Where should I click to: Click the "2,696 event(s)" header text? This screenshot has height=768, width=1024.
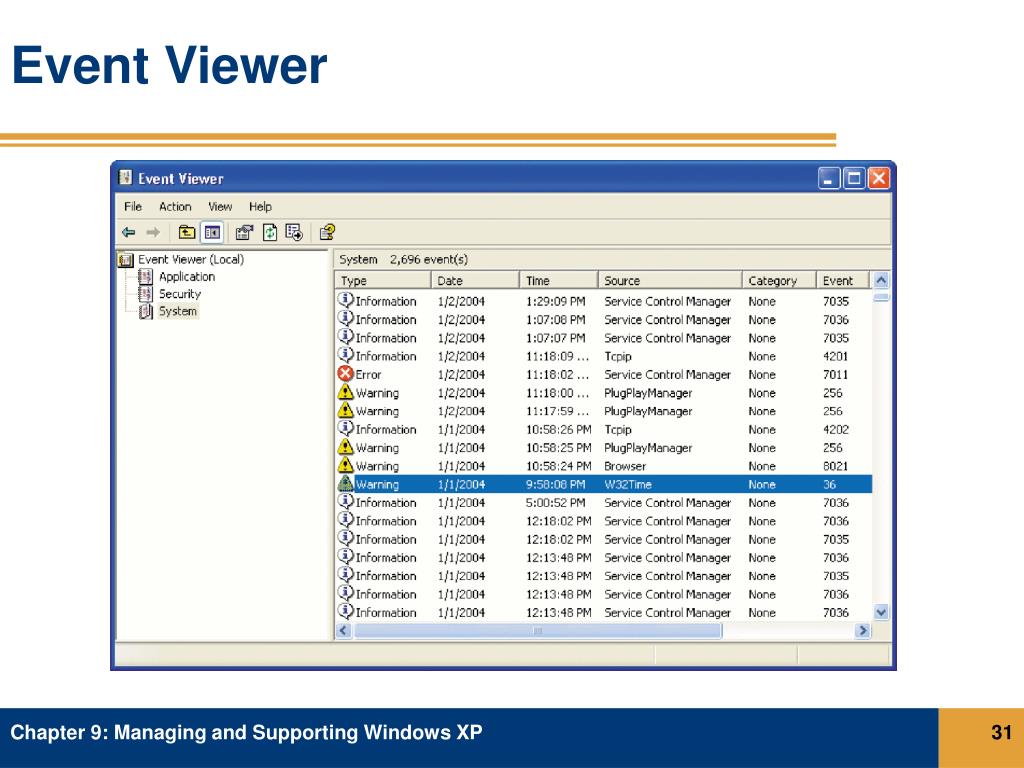pyautogui.click(x=429, y=259)
